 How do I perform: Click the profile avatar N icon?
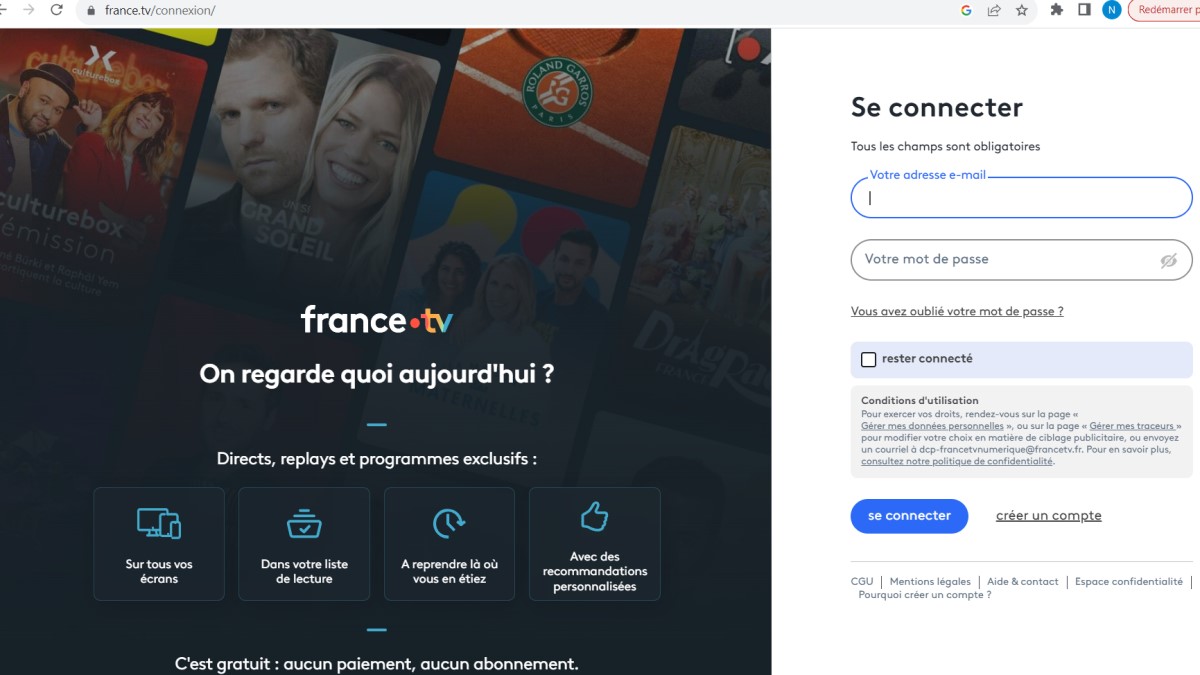click(1111, 10)
